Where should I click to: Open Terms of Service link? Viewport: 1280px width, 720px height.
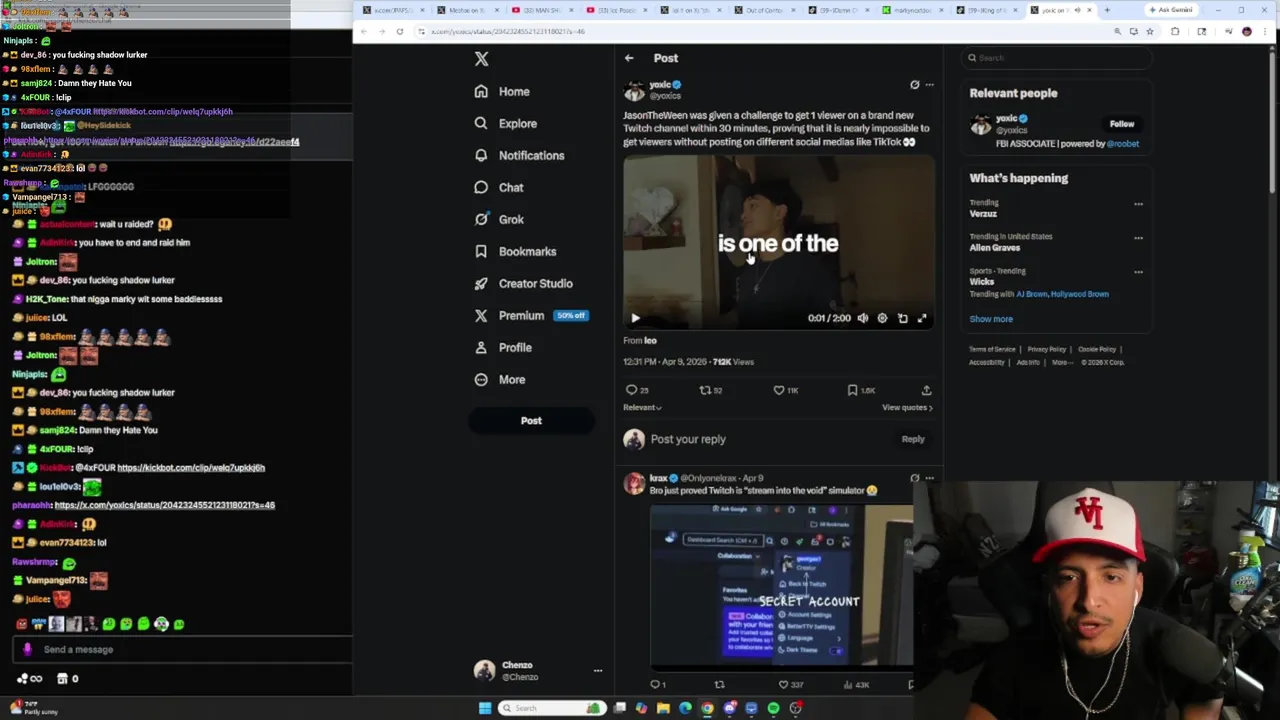click(992, 349)
